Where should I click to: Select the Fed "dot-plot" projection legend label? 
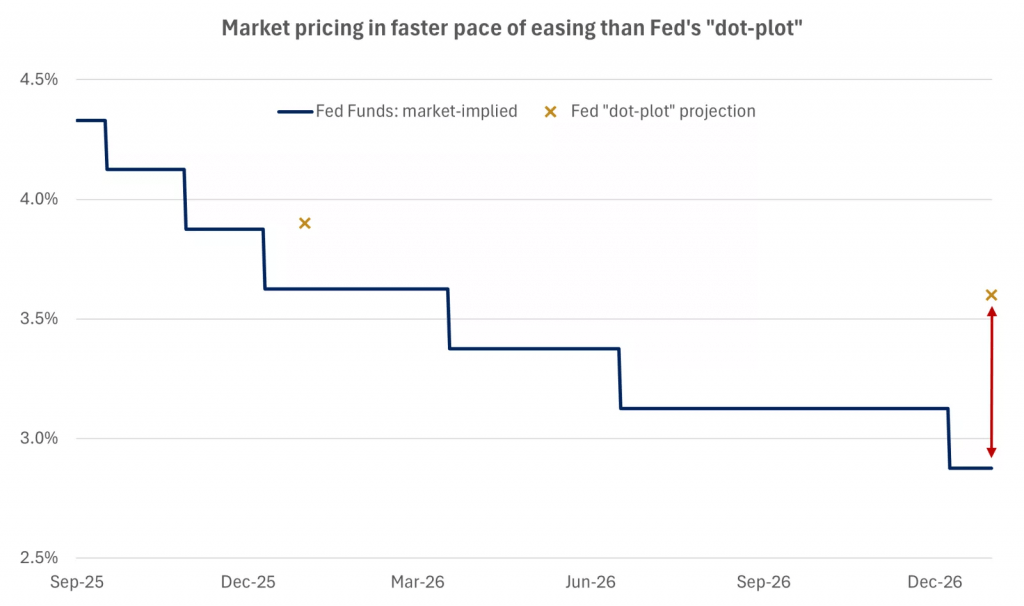(x=662, y=112)
